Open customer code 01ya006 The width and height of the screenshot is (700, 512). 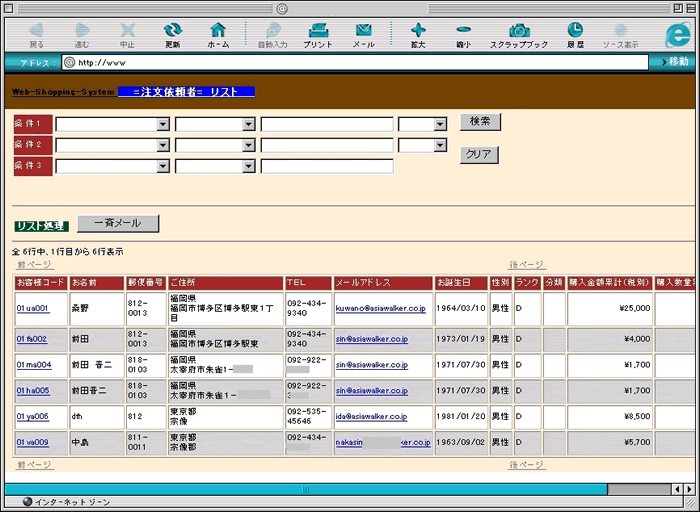(32, 417)
